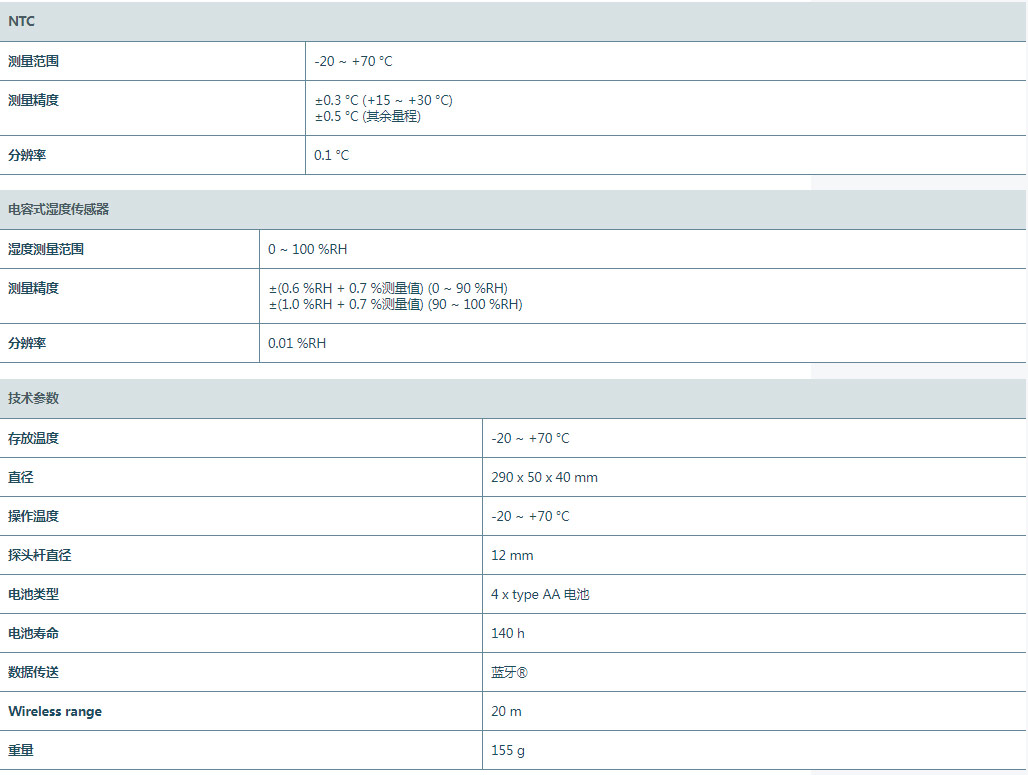Select the NTC 测量精度 row label
1028x775 pixels.
34,100
